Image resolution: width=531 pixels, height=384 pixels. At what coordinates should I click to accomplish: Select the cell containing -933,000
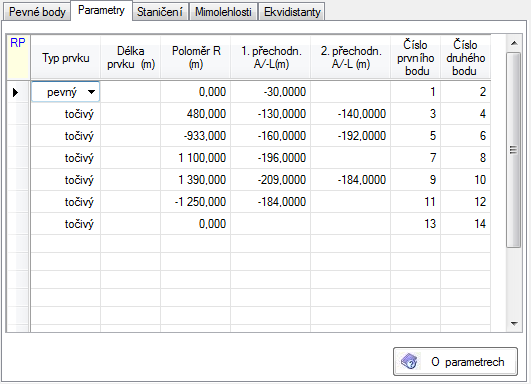click(195, 136)
